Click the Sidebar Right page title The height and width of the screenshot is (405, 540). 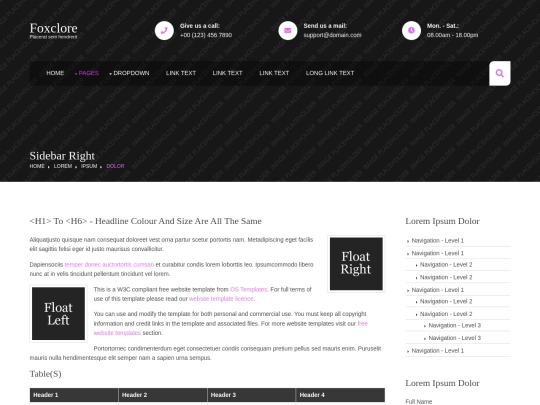click(x=62, y=156)
